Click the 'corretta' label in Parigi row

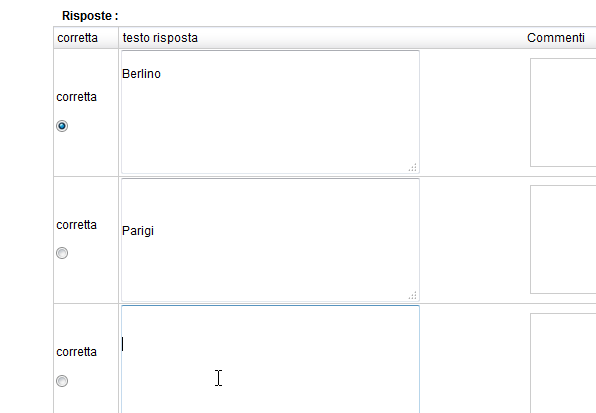(x=76, y=225)
